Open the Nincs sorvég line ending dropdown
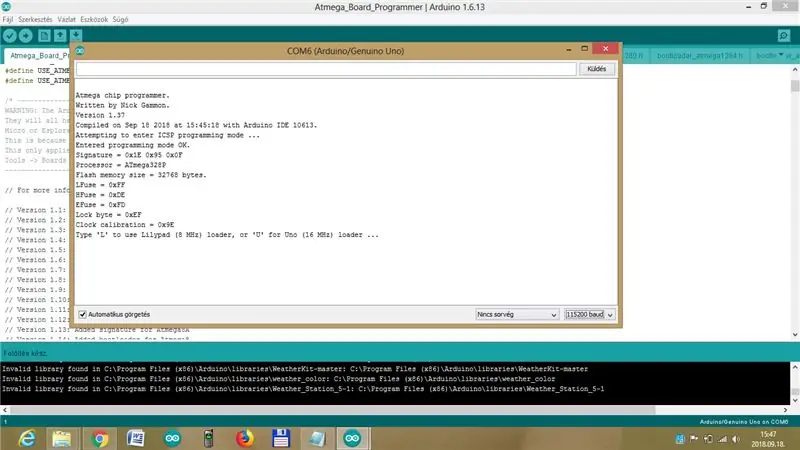This screenshot has width=800, height=450. tap(517, 314)
